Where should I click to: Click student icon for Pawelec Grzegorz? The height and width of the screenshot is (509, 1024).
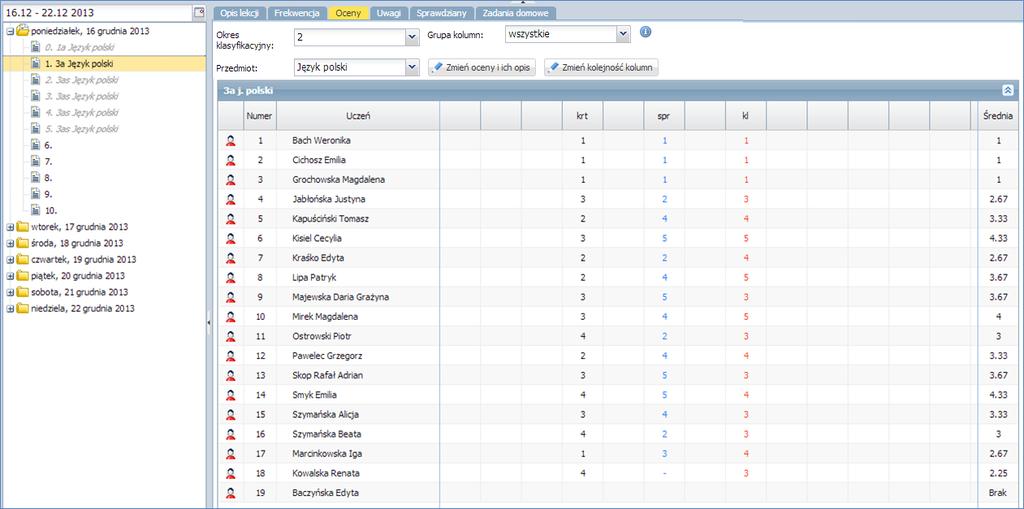(231, 356)
